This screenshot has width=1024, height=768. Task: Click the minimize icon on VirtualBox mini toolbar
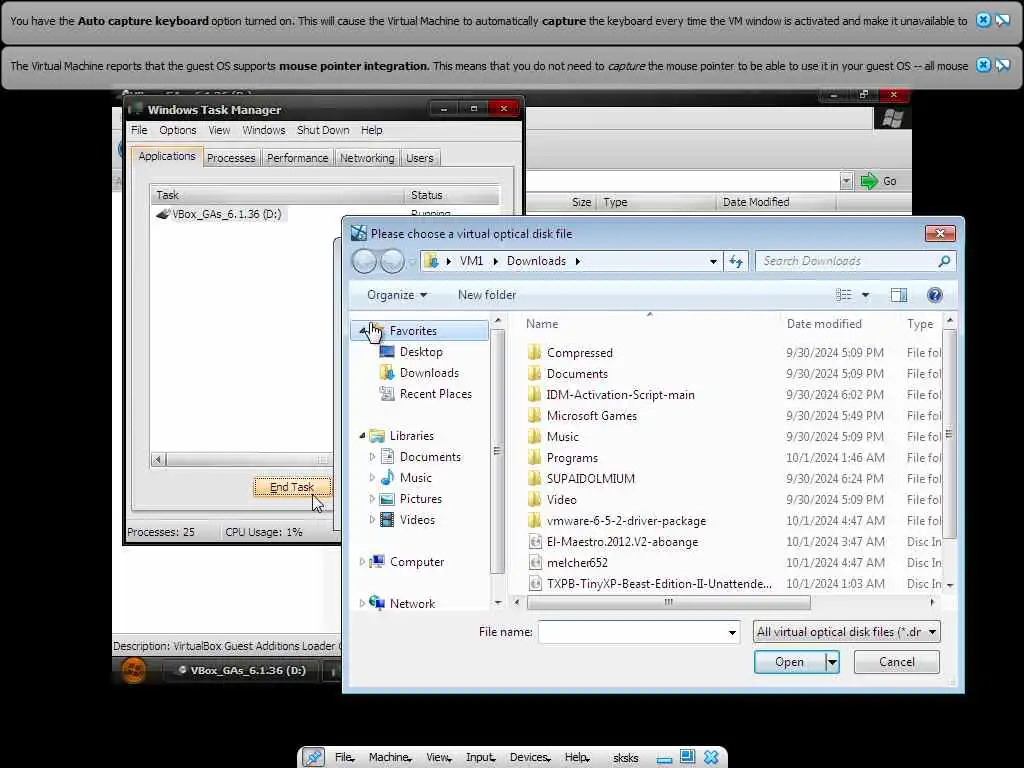[x=664, y=759]
